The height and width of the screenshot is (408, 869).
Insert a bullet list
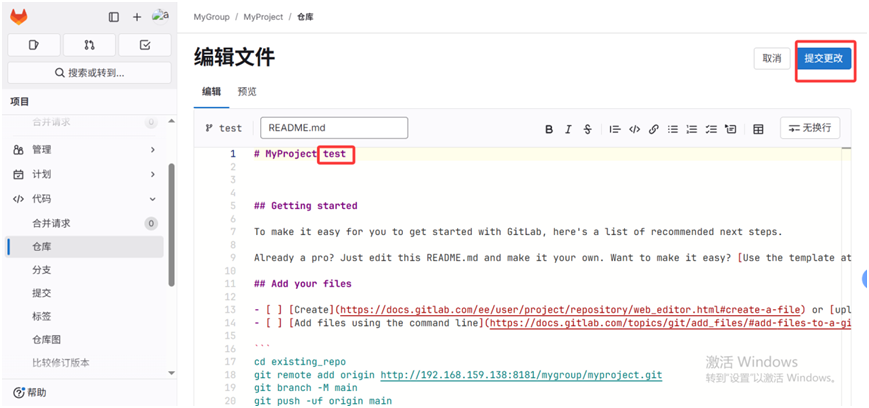click(673, 129)
